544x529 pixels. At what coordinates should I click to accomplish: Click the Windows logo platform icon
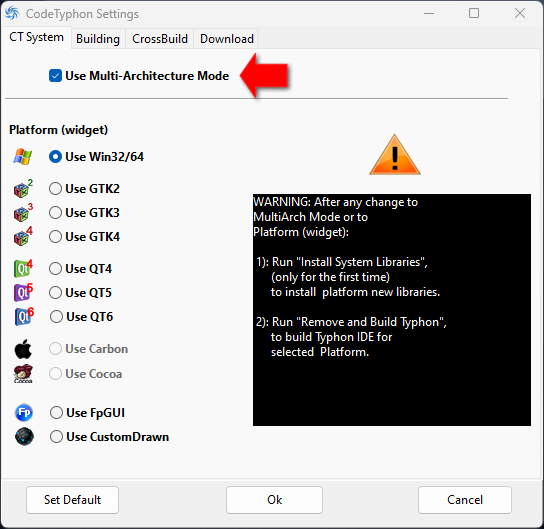tap(23, 156)
